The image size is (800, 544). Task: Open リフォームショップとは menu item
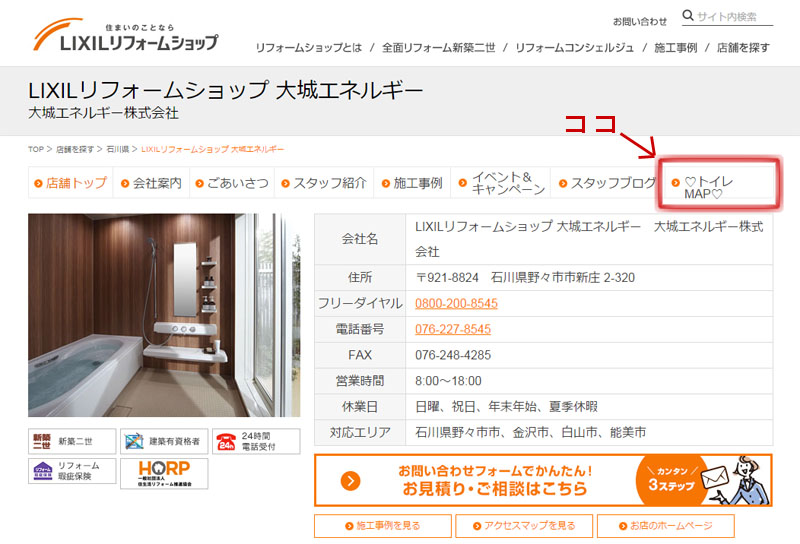tap(309, 47)
